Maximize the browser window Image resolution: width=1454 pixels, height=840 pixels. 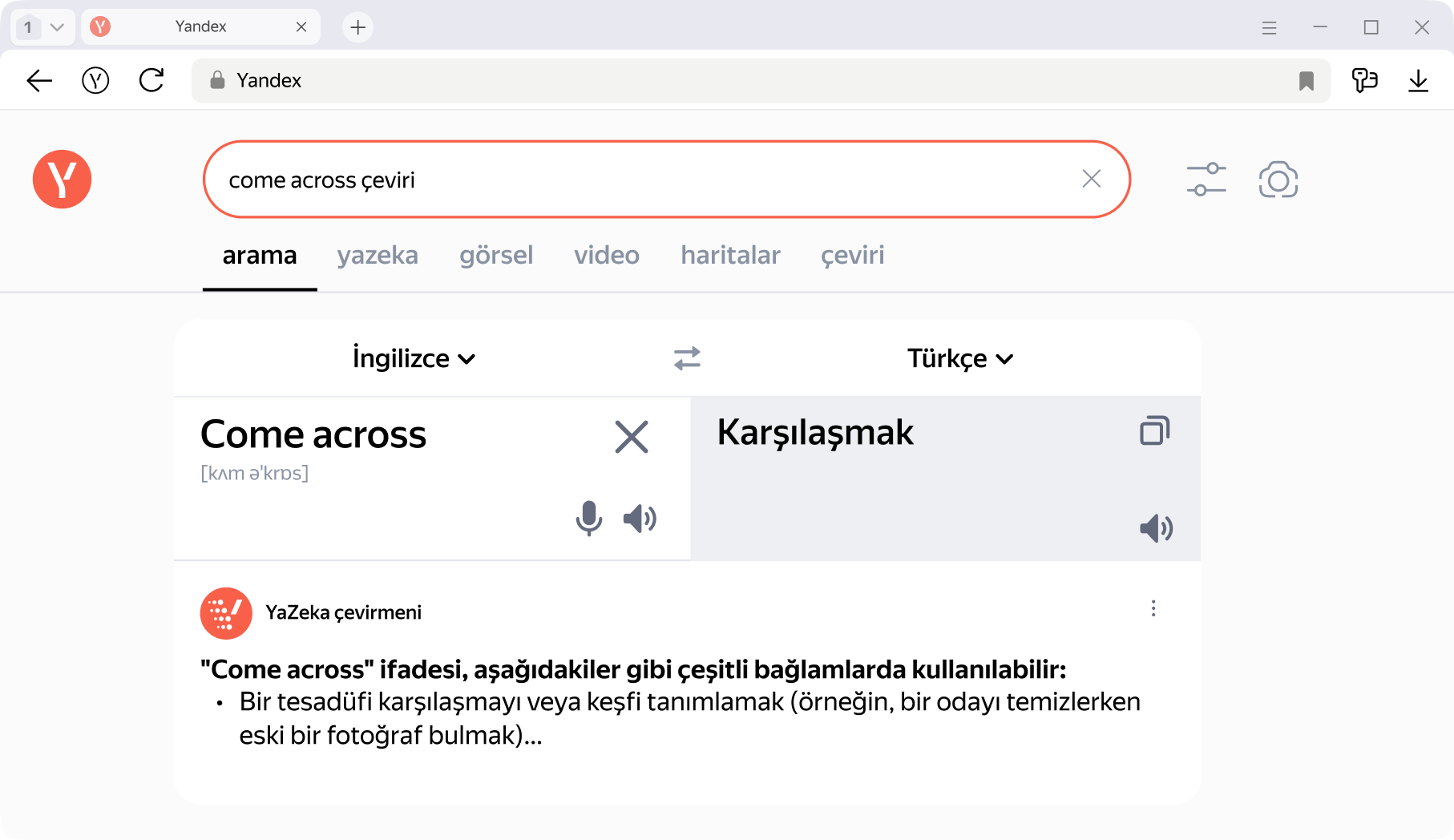coord(1371,27)
